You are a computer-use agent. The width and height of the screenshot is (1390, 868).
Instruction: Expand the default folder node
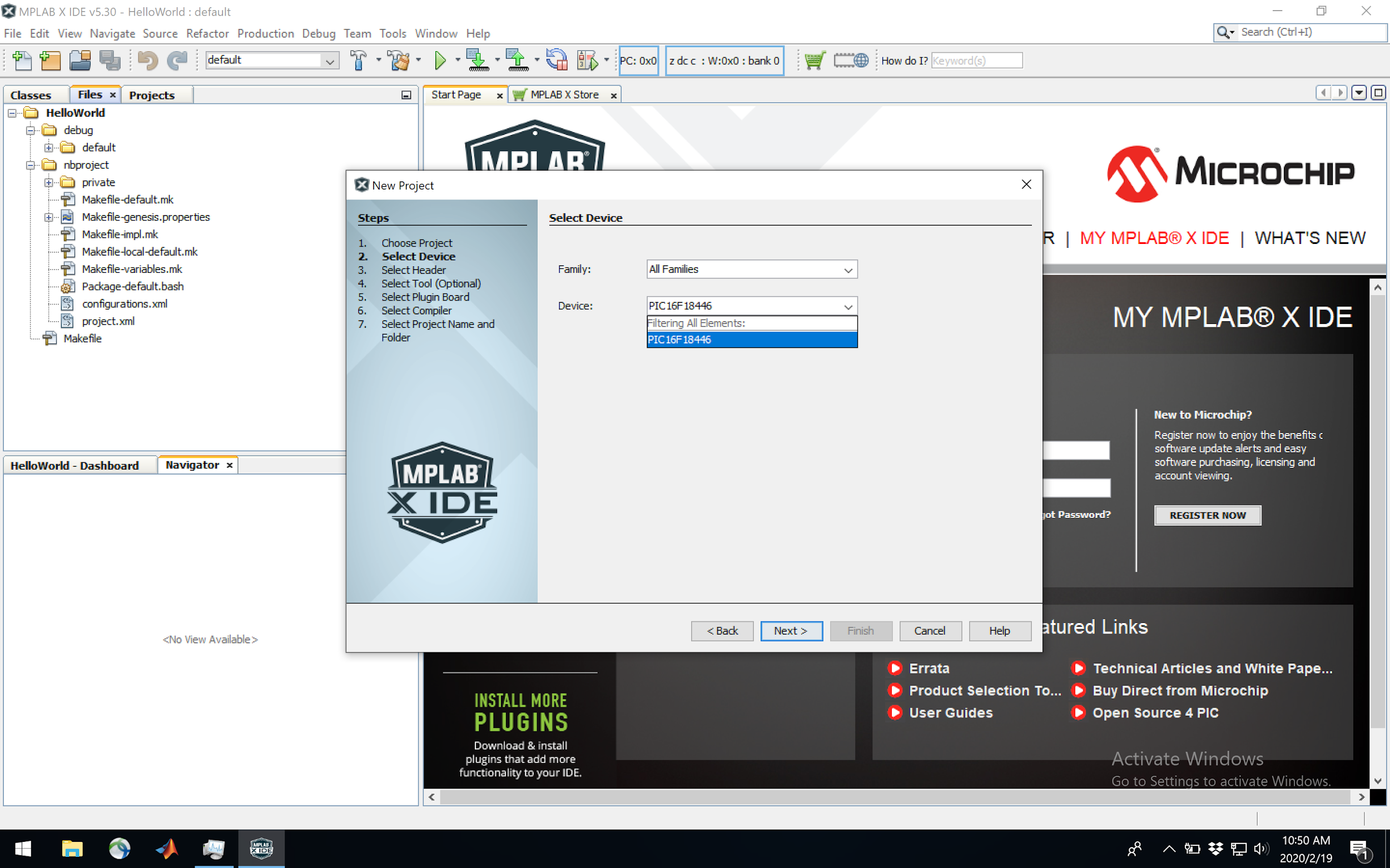tap(49, 147)
